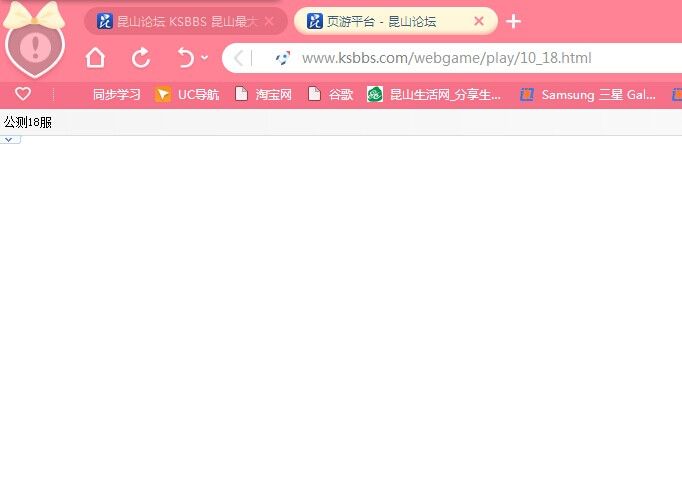Click the 公测18服 text on the page
The image size is (682, 482).
pos(27,122)
